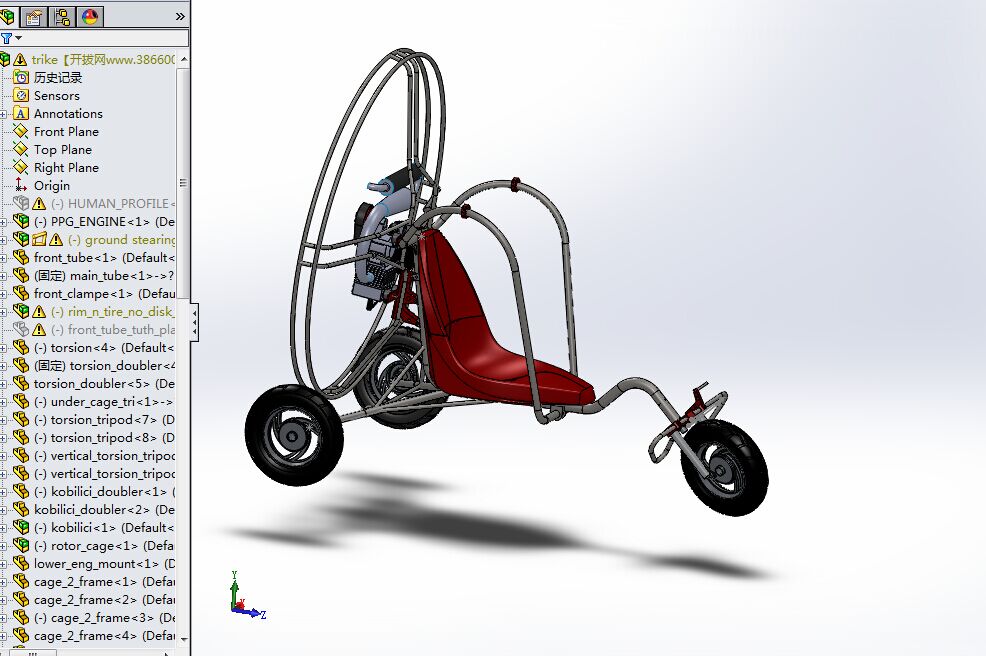Expand the PPG_ENGINE<1> node
Image resolution: width=986 pixels, height=656 pixels.
click(4, 222)
